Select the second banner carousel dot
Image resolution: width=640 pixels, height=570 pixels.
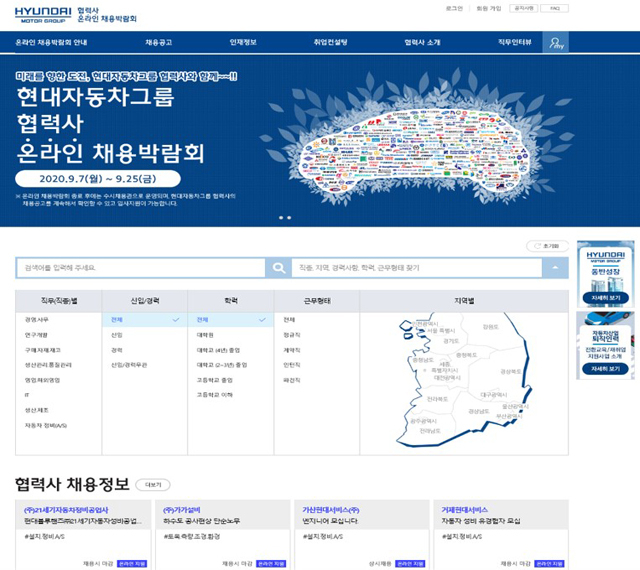click(289, 218)
